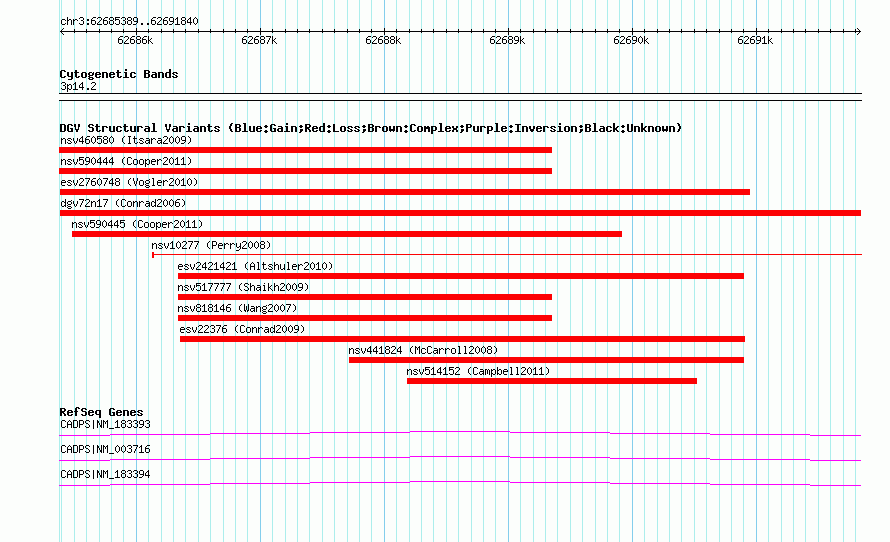Click the ruler's right arrow end
The image size is (890, 542).
click(859, 31)
